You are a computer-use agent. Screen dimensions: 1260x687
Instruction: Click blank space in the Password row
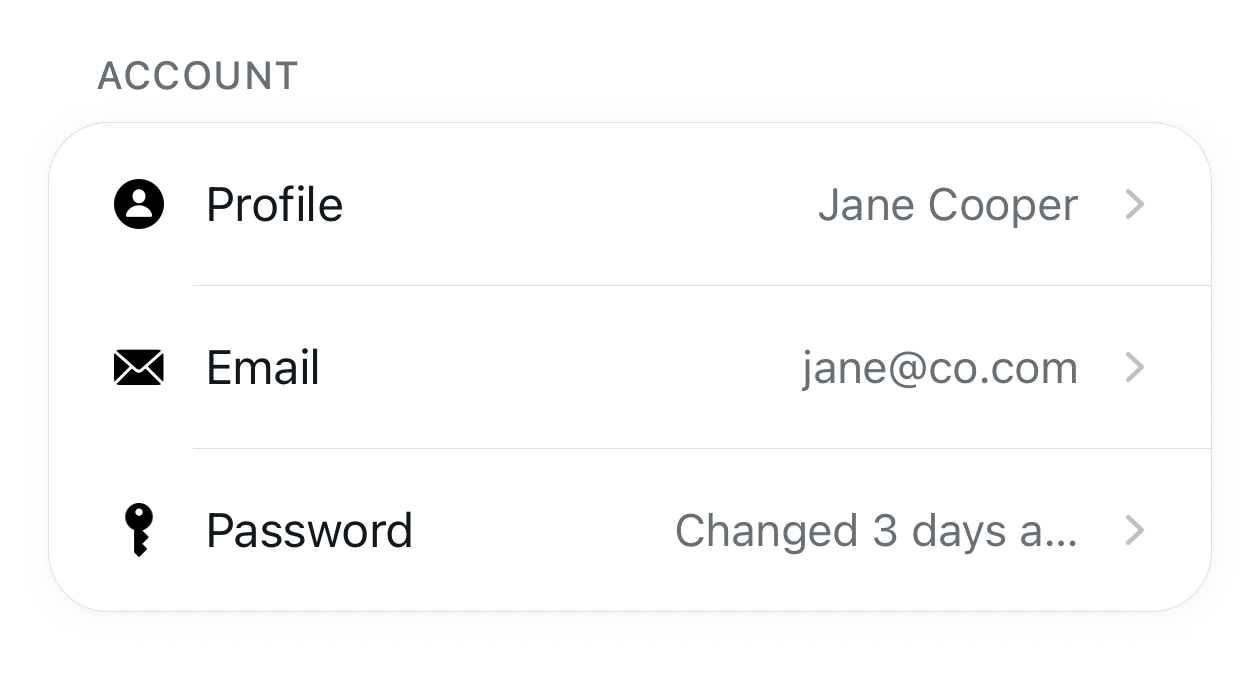(x=540, y=531)
